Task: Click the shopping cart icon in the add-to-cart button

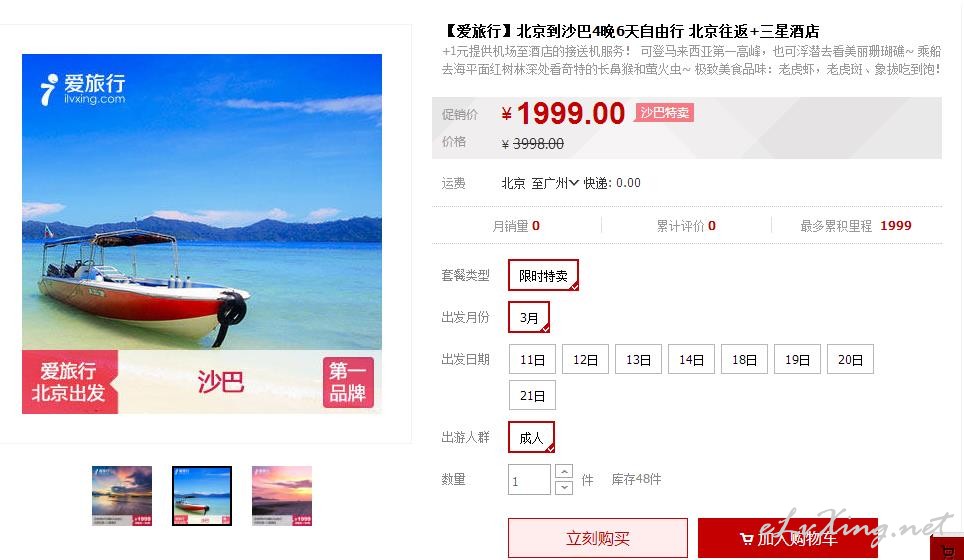Action: coord(746,539)
